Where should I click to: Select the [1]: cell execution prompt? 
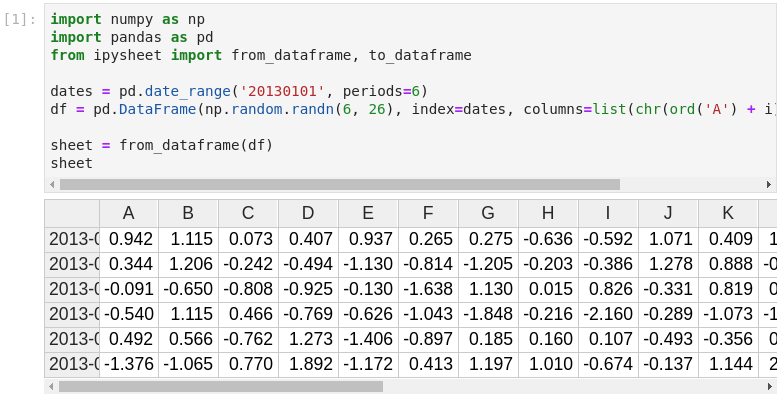click(20, 20)
